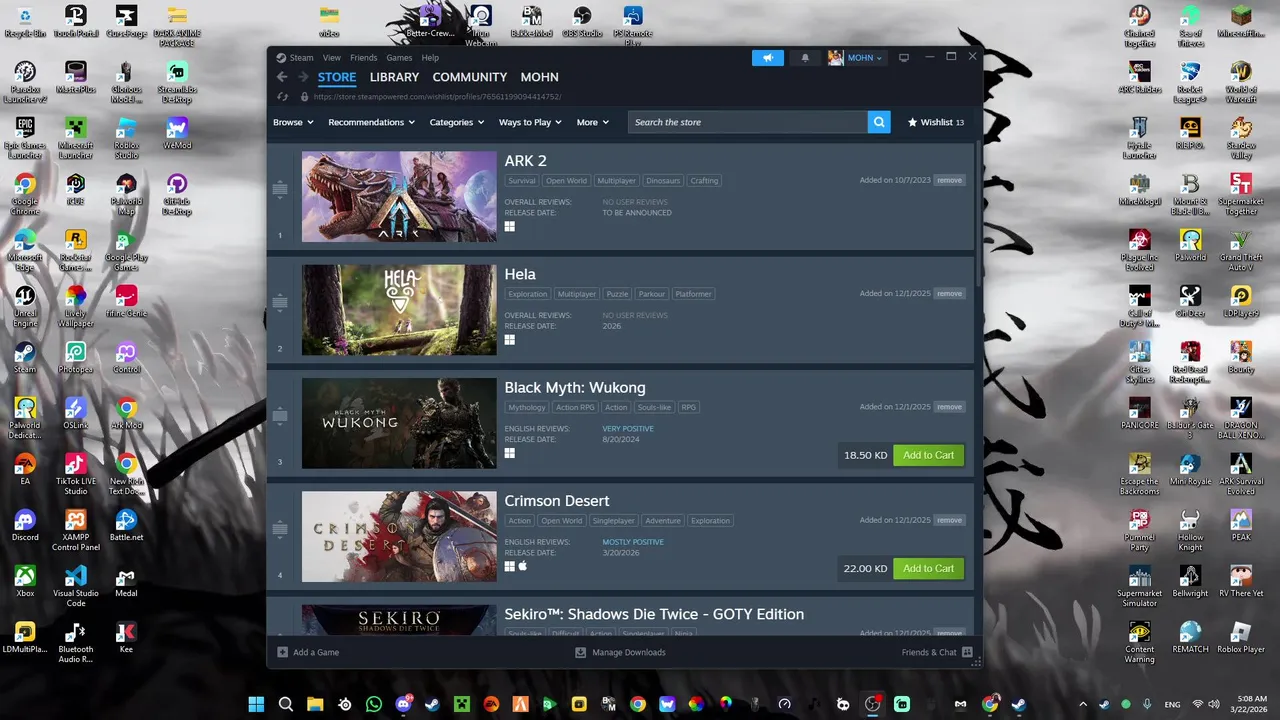This screenshot has width=1280, height=720.
Task: Show hidden system tray icons chevron
Action: [x=1082, y=704]
